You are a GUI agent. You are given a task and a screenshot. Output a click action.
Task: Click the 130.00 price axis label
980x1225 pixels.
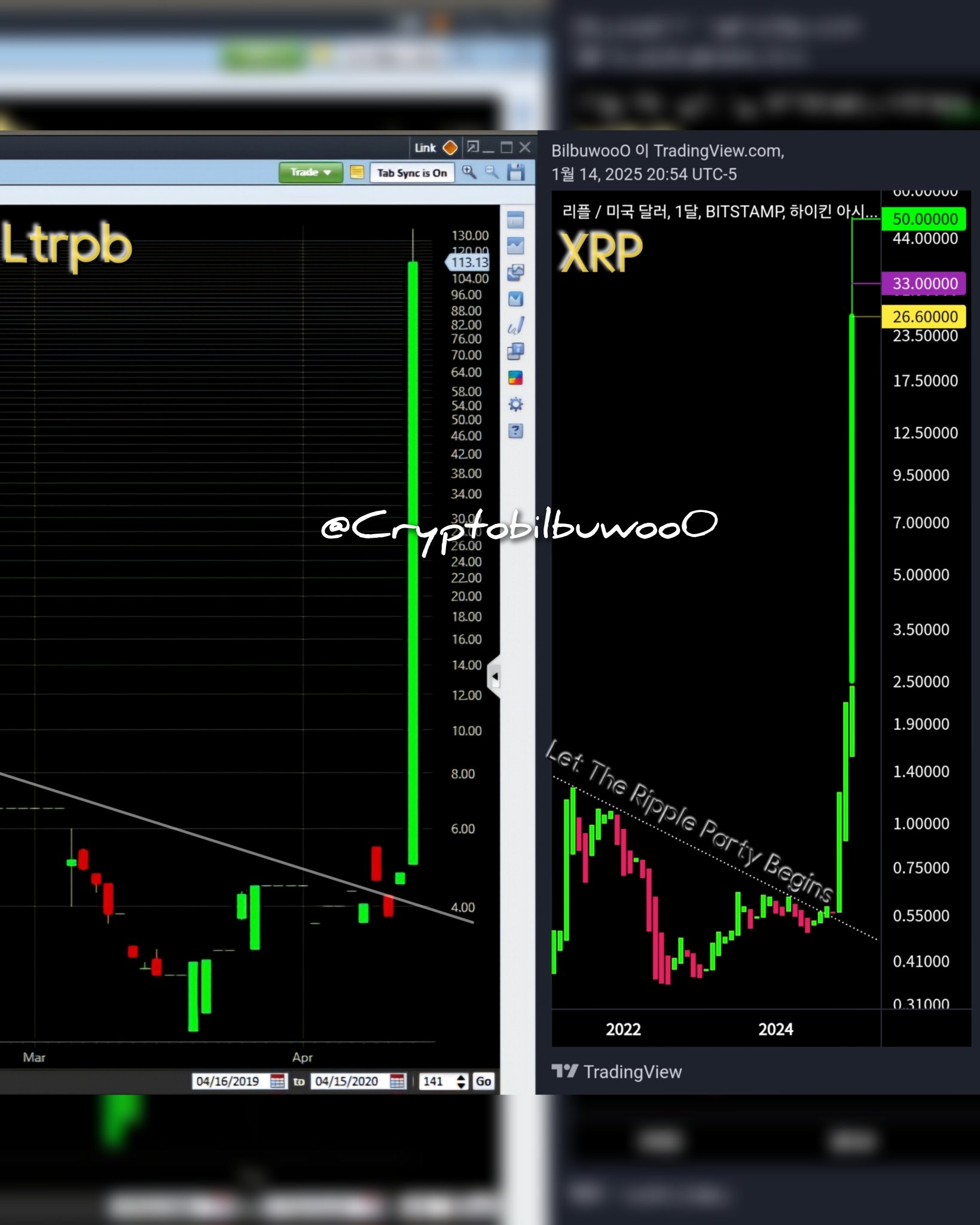click(x=470, y=236)
